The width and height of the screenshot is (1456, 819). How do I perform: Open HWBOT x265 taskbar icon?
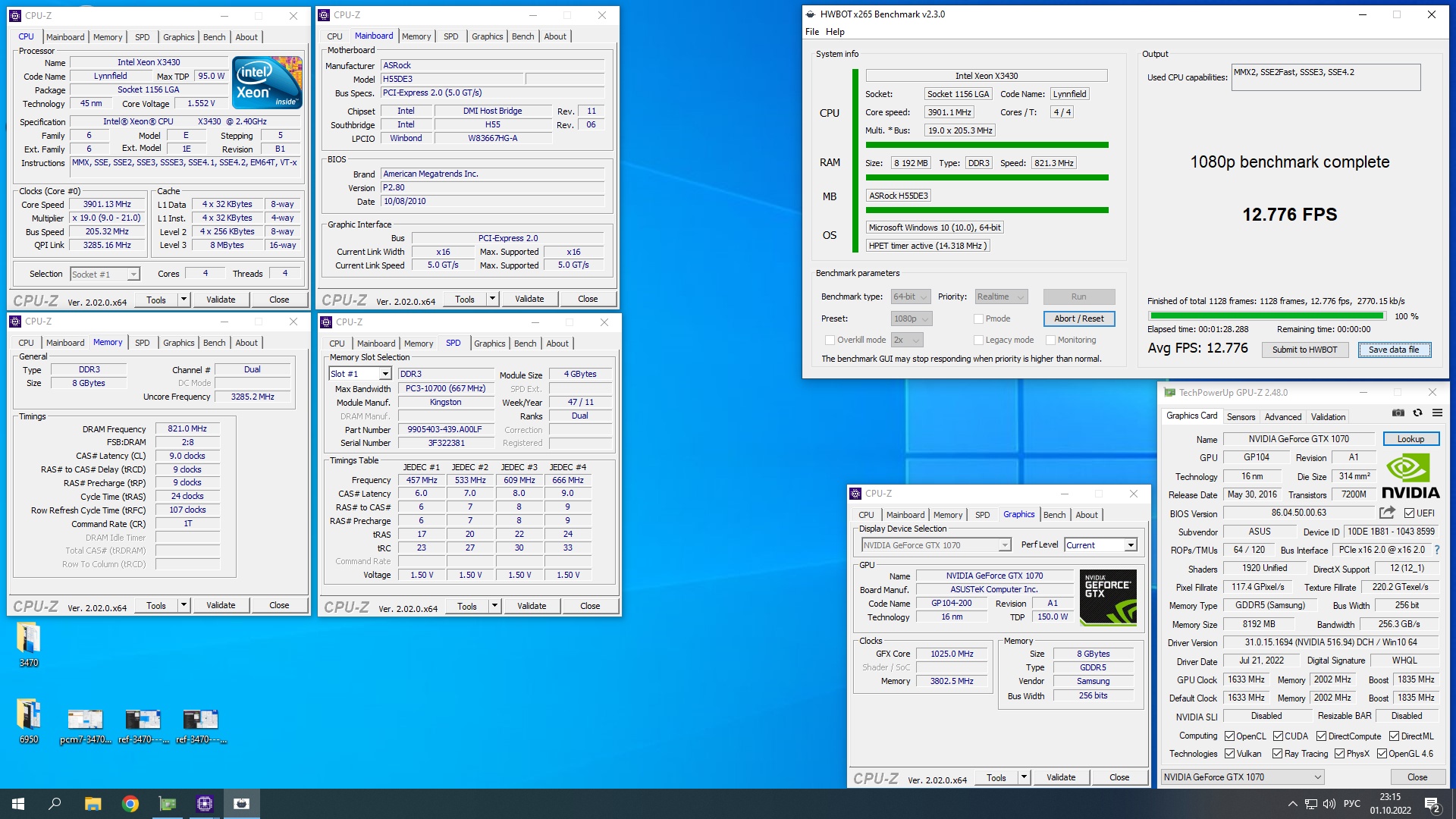coord(242,804)
